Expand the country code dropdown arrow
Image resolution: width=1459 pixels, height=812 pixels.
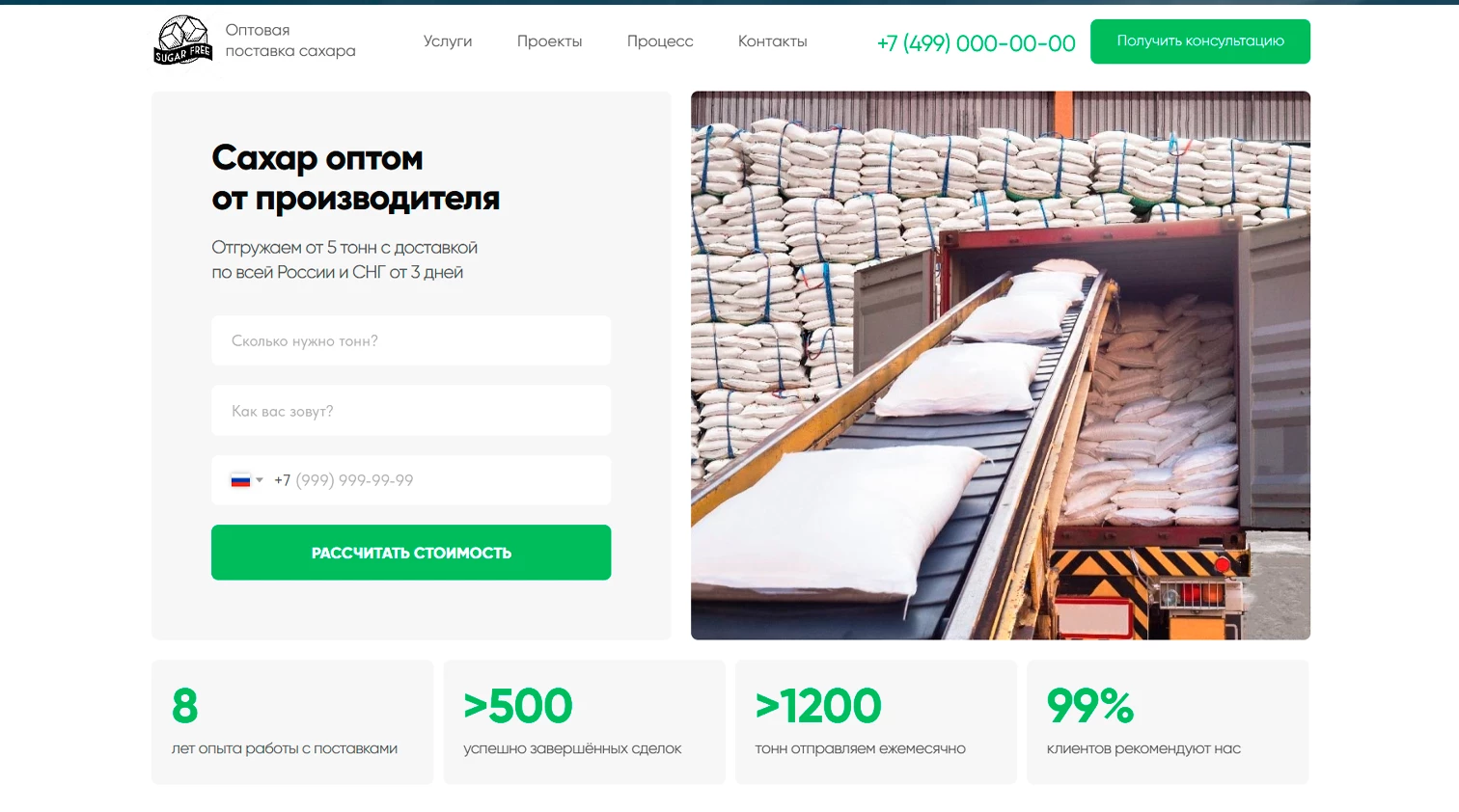point(260,480)
